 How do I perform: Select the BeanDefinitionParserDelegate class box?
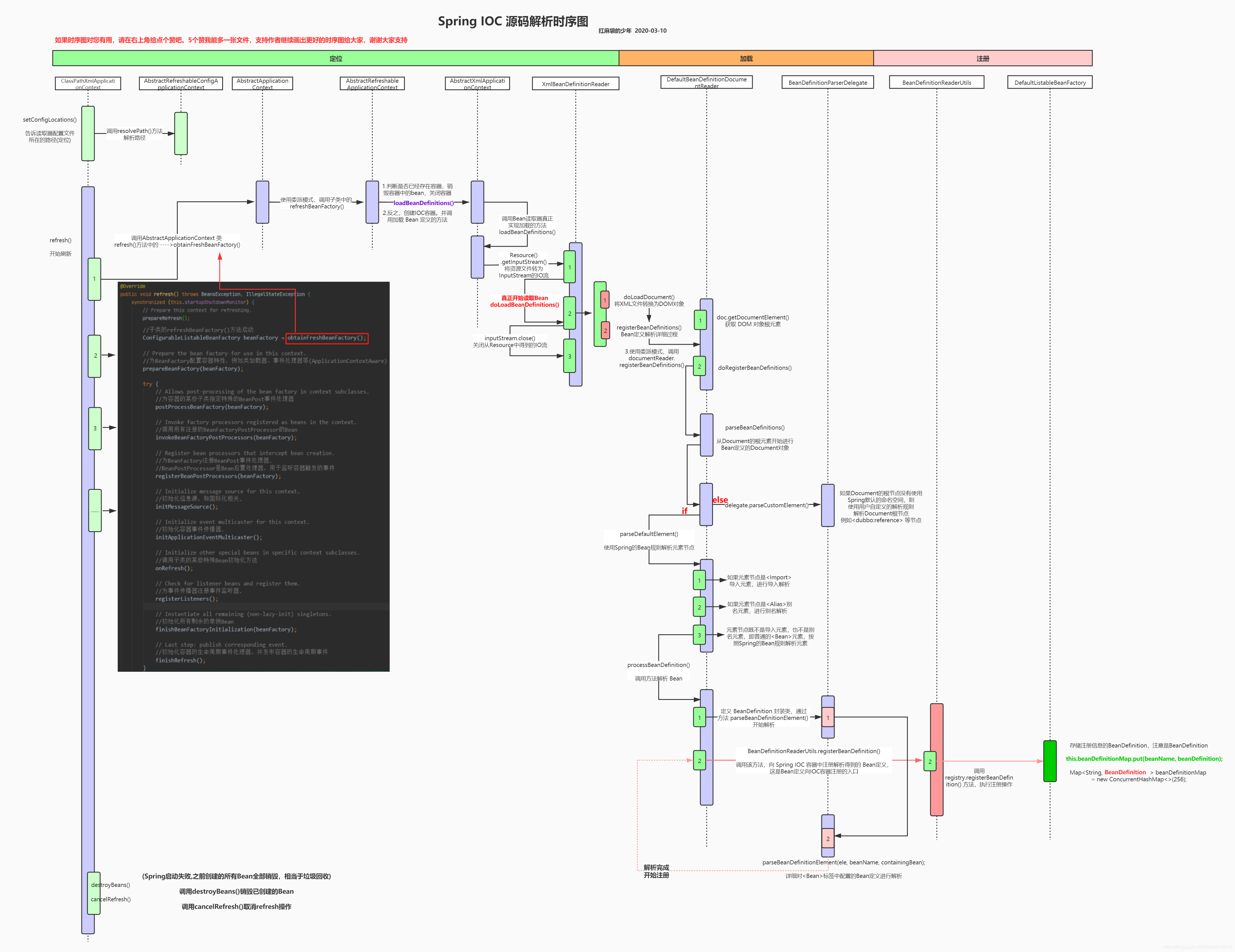[x=828, y=83]
